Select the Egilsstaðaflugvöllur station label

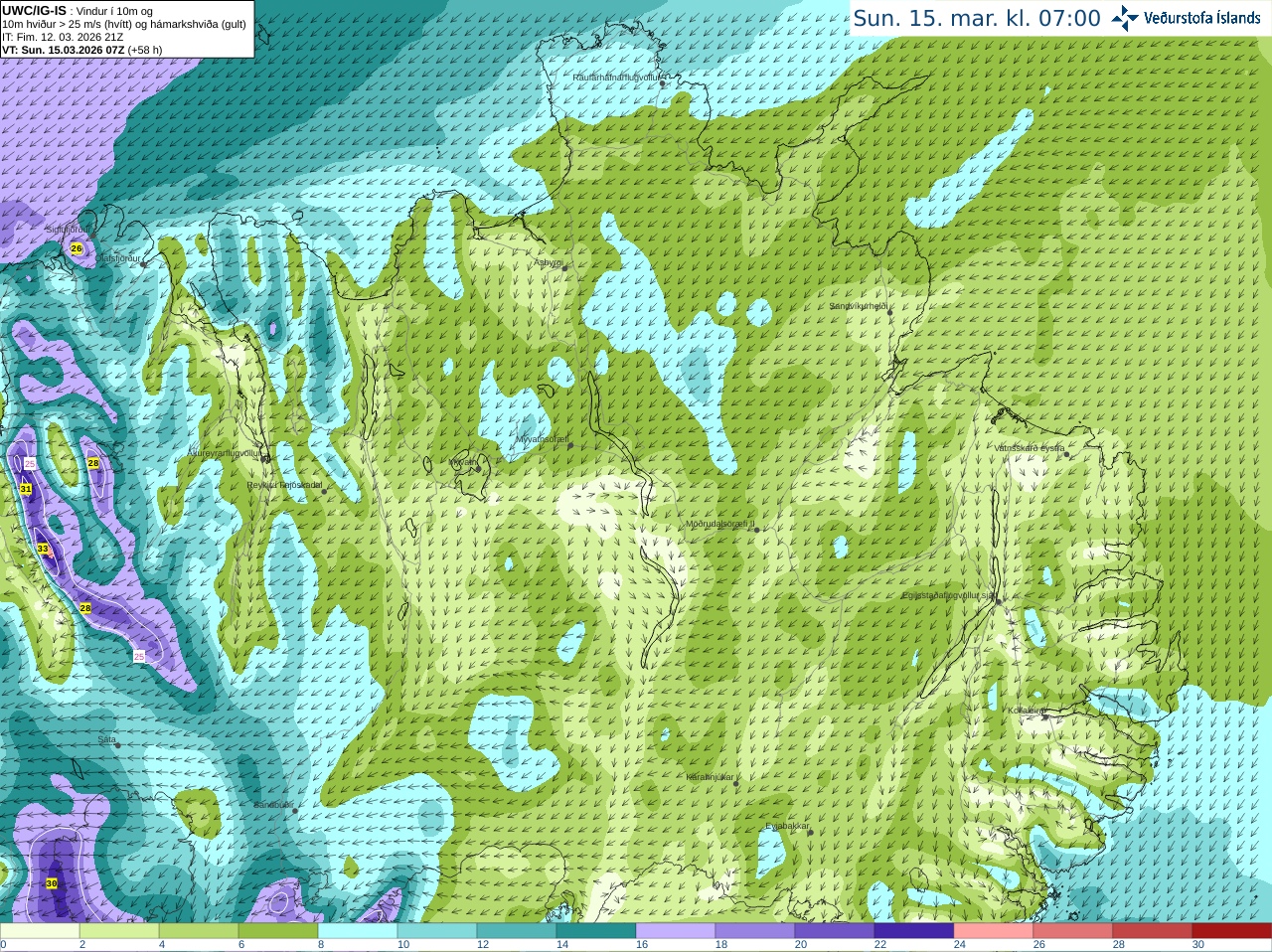948,595
